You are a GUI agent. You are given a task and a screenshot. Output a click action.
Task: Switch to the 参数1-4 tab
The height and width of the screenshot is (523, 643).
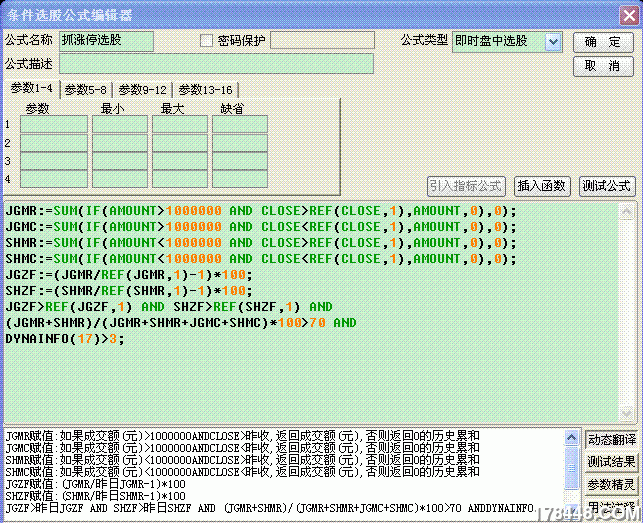point(32,88)
